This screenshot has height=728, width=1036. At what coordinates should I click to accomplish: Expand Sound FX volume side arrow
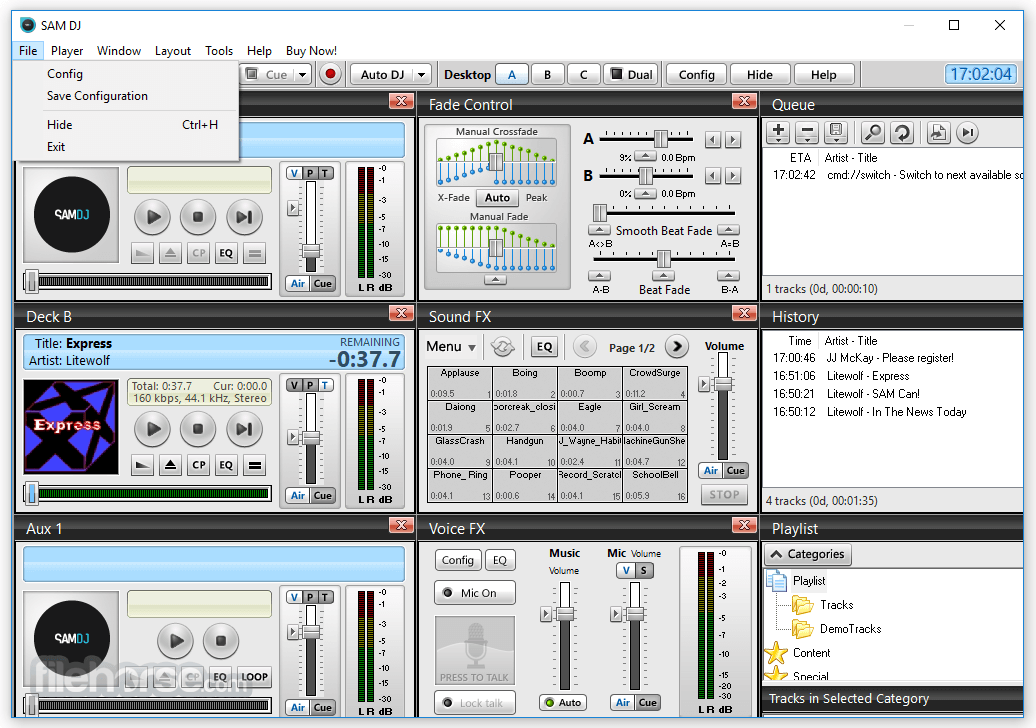[x=704, y=383]
